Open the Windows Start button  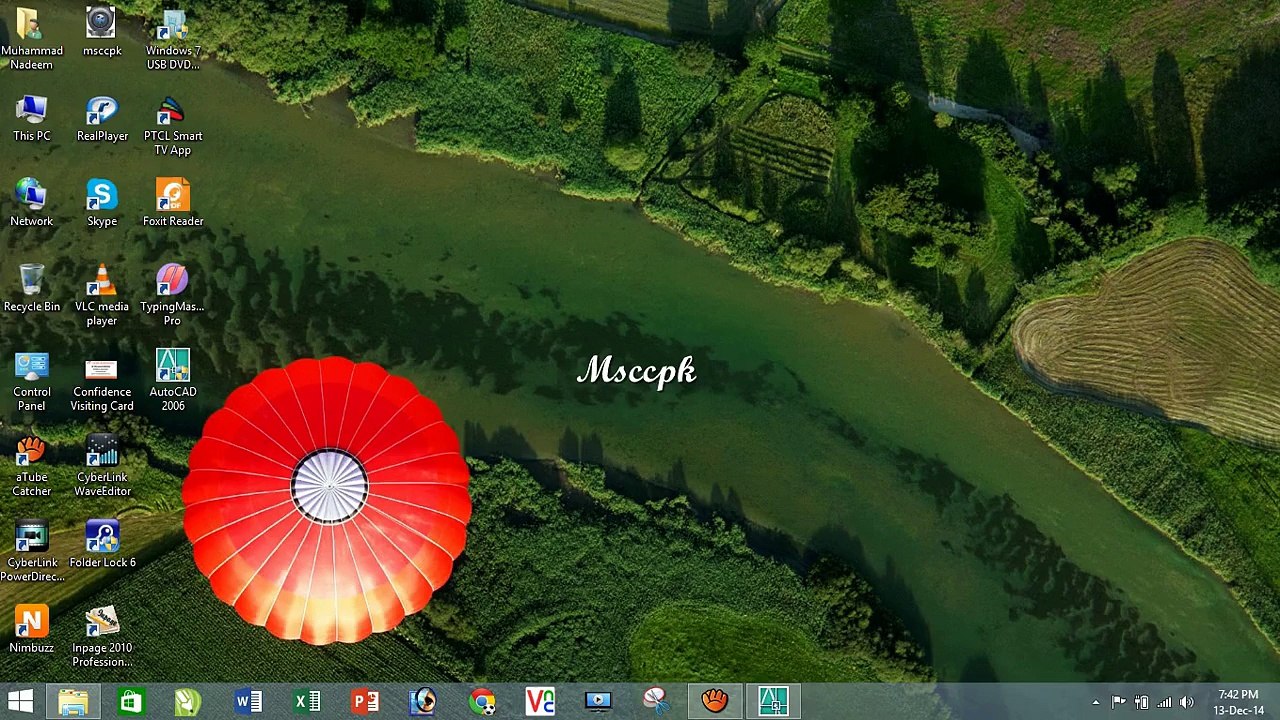pyautogui.click(x=20, y=701)
